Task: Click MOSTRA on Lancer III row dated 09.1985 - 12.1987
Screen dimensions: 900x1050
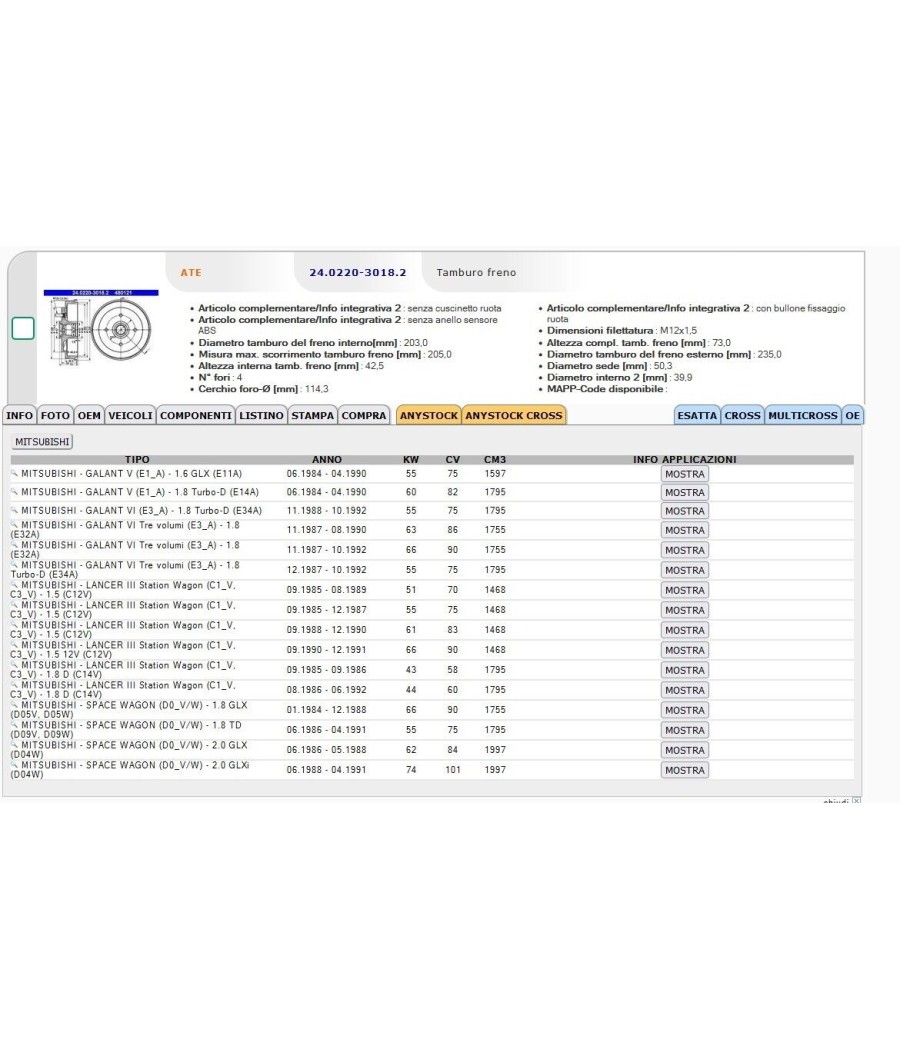Action: tap(684, 611)
